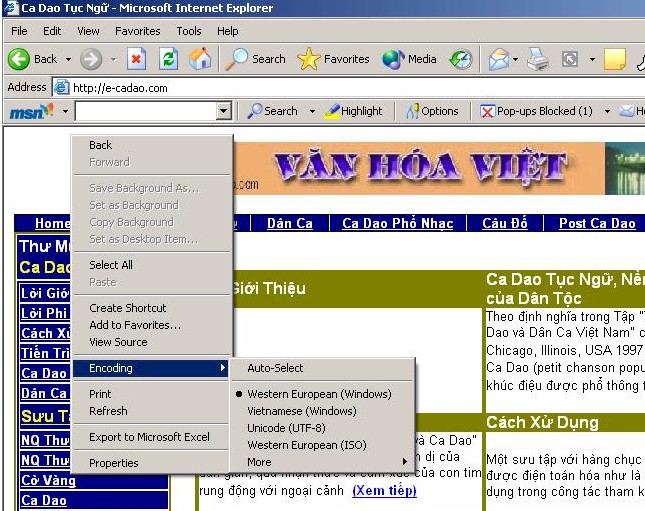Open Forward button history dropdown arrow
645x511 pixels.
coord(114,59)
